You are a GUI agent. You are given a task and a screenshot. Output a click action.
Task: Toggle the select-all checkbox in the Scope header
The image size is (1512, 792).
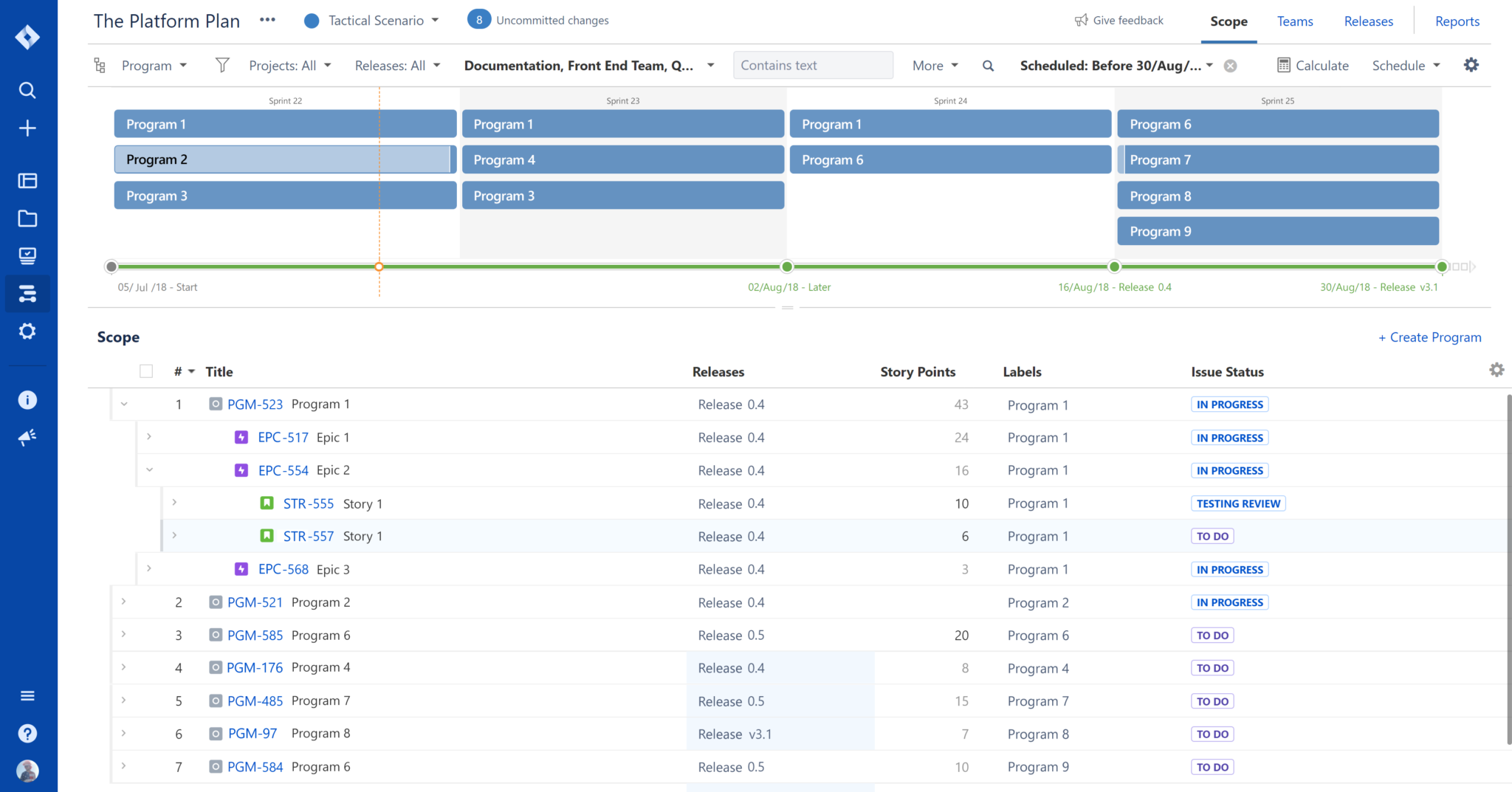point(146,371)
